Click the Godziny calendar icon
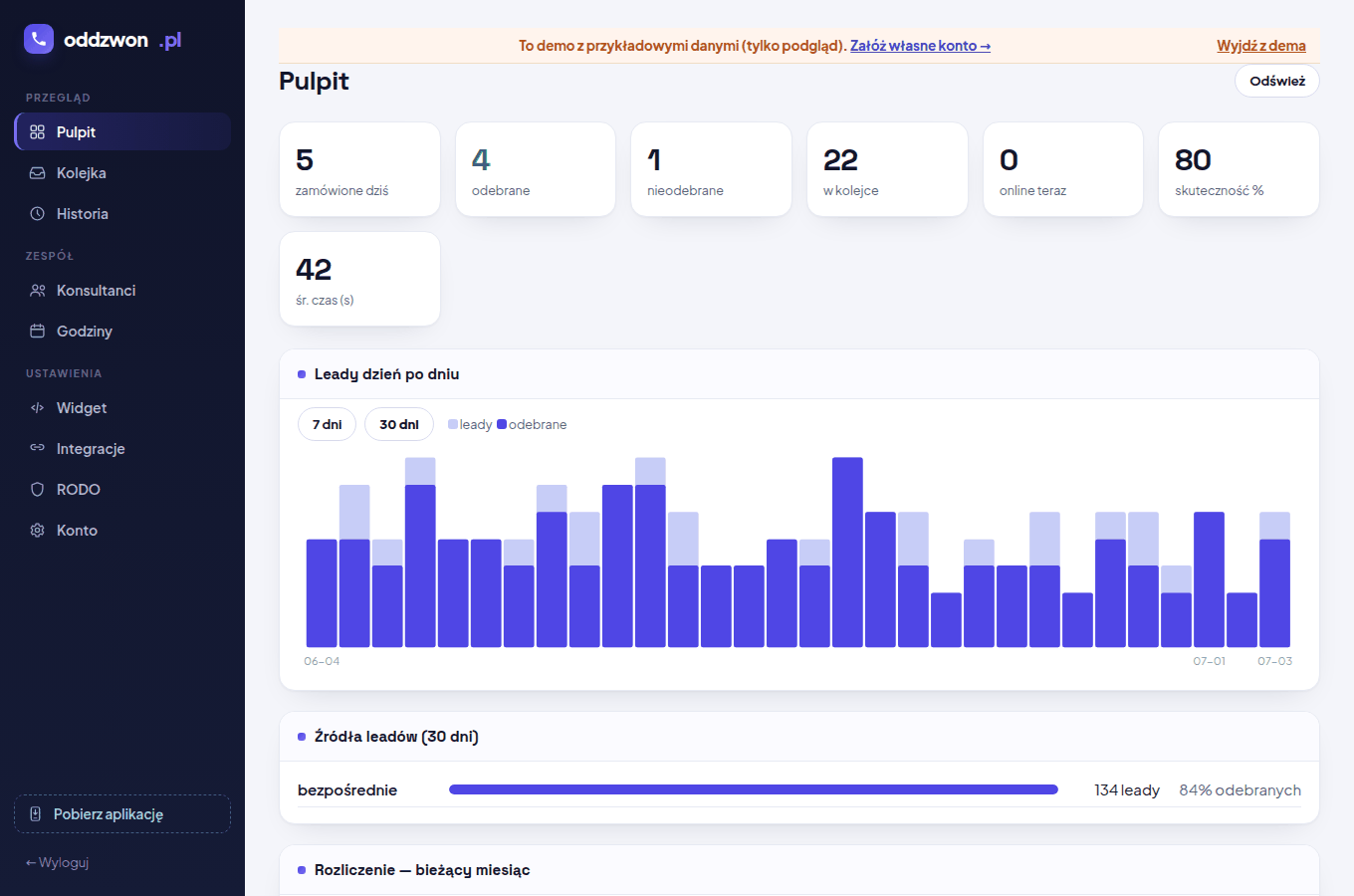This screenshot has height=896, width=1354. pos(38,332)
